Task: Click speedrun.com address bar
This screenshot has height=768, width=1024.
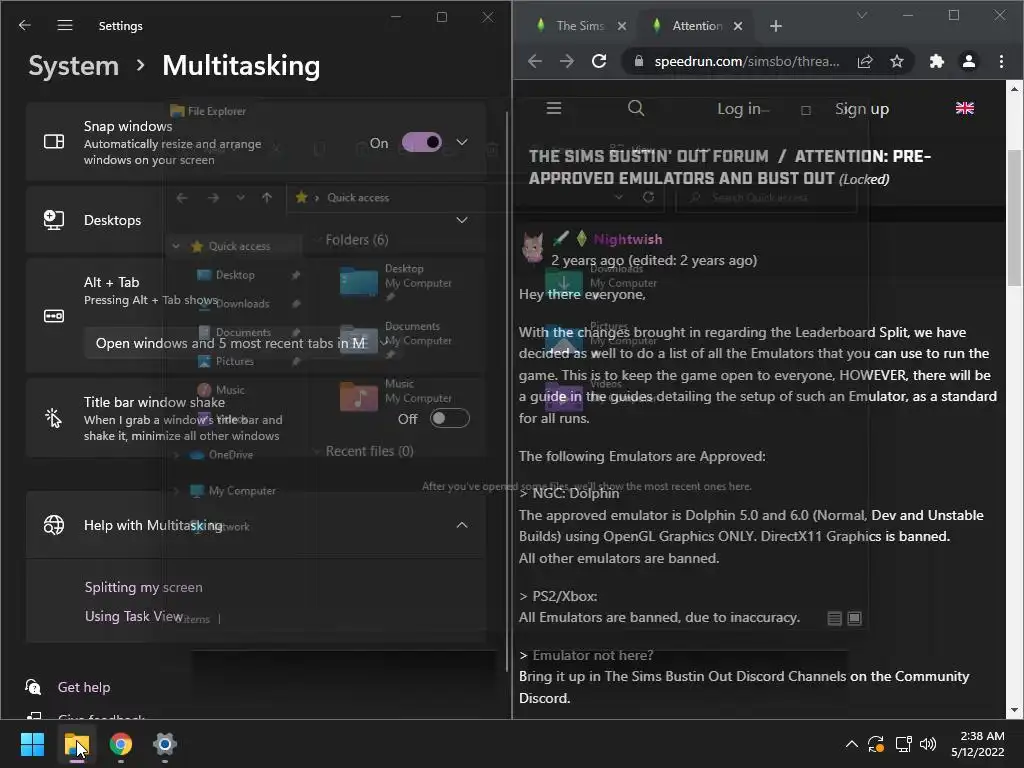Action: point(746,61)
